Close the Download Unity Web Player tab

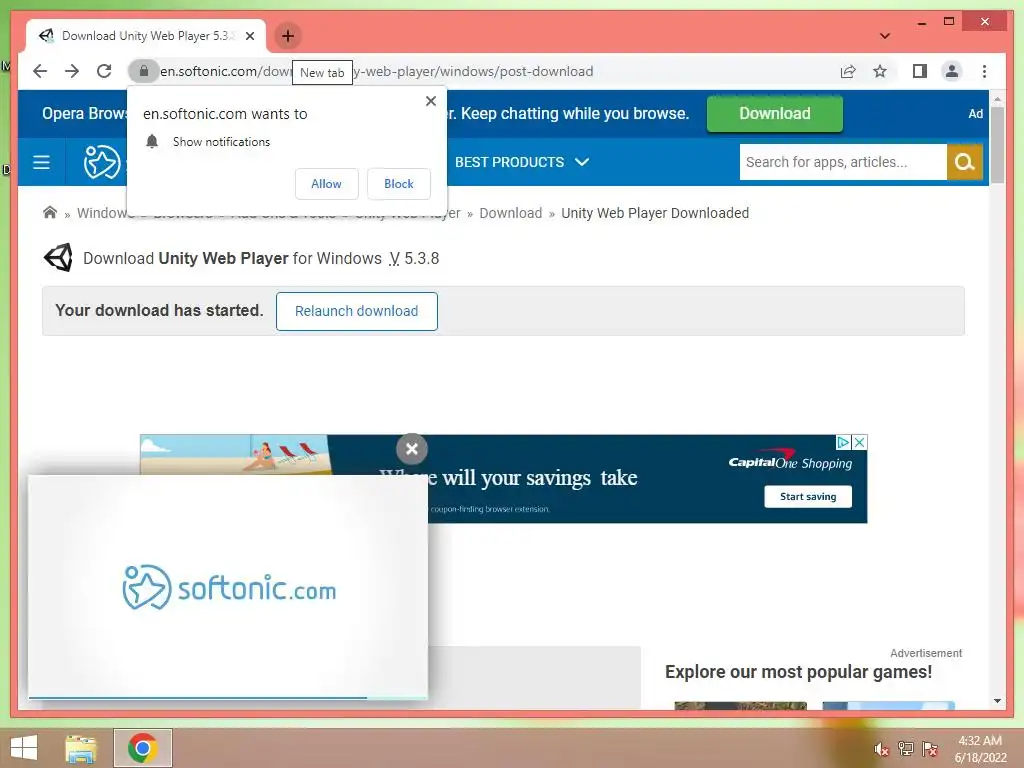(249, 36)
